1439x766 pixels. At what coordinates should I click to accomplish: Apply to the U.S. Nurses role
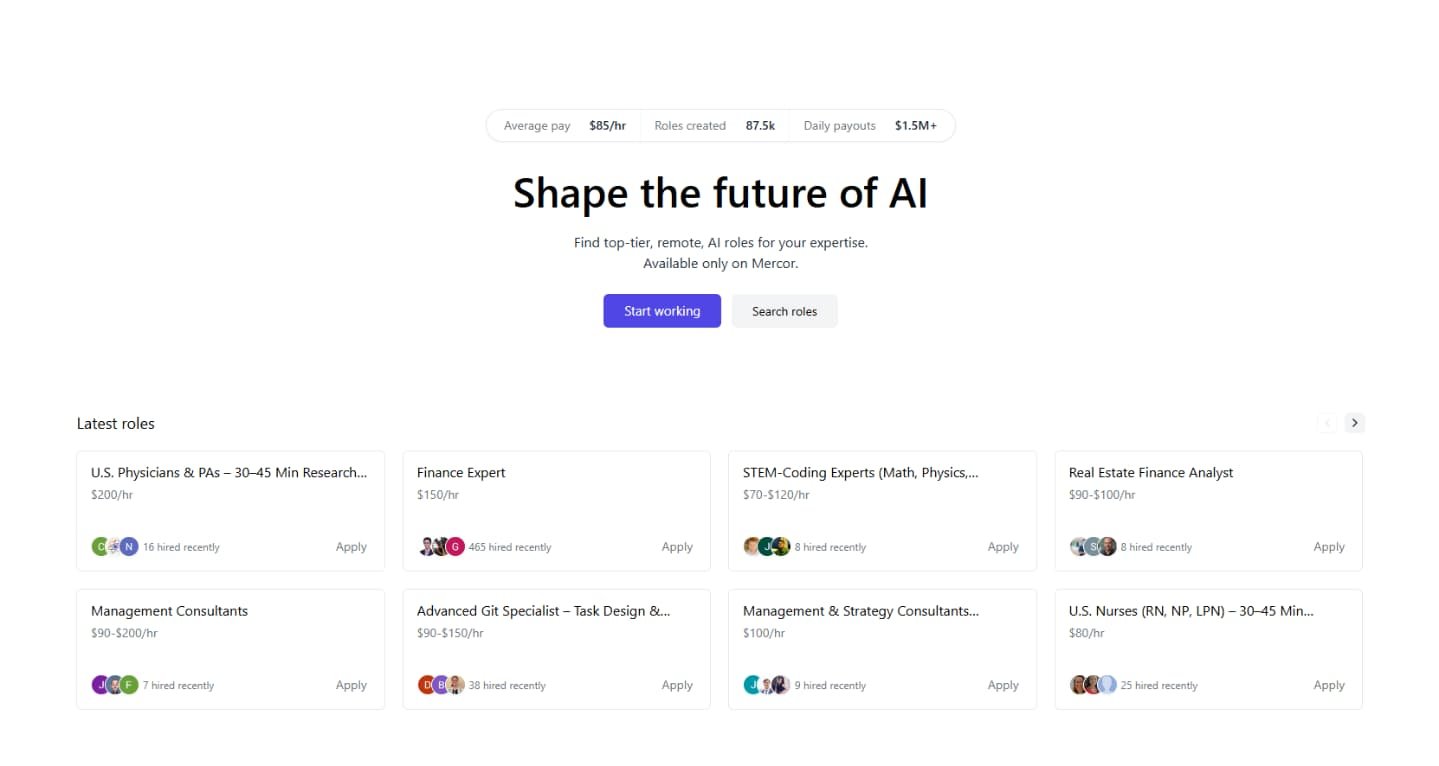(1328, 684)
